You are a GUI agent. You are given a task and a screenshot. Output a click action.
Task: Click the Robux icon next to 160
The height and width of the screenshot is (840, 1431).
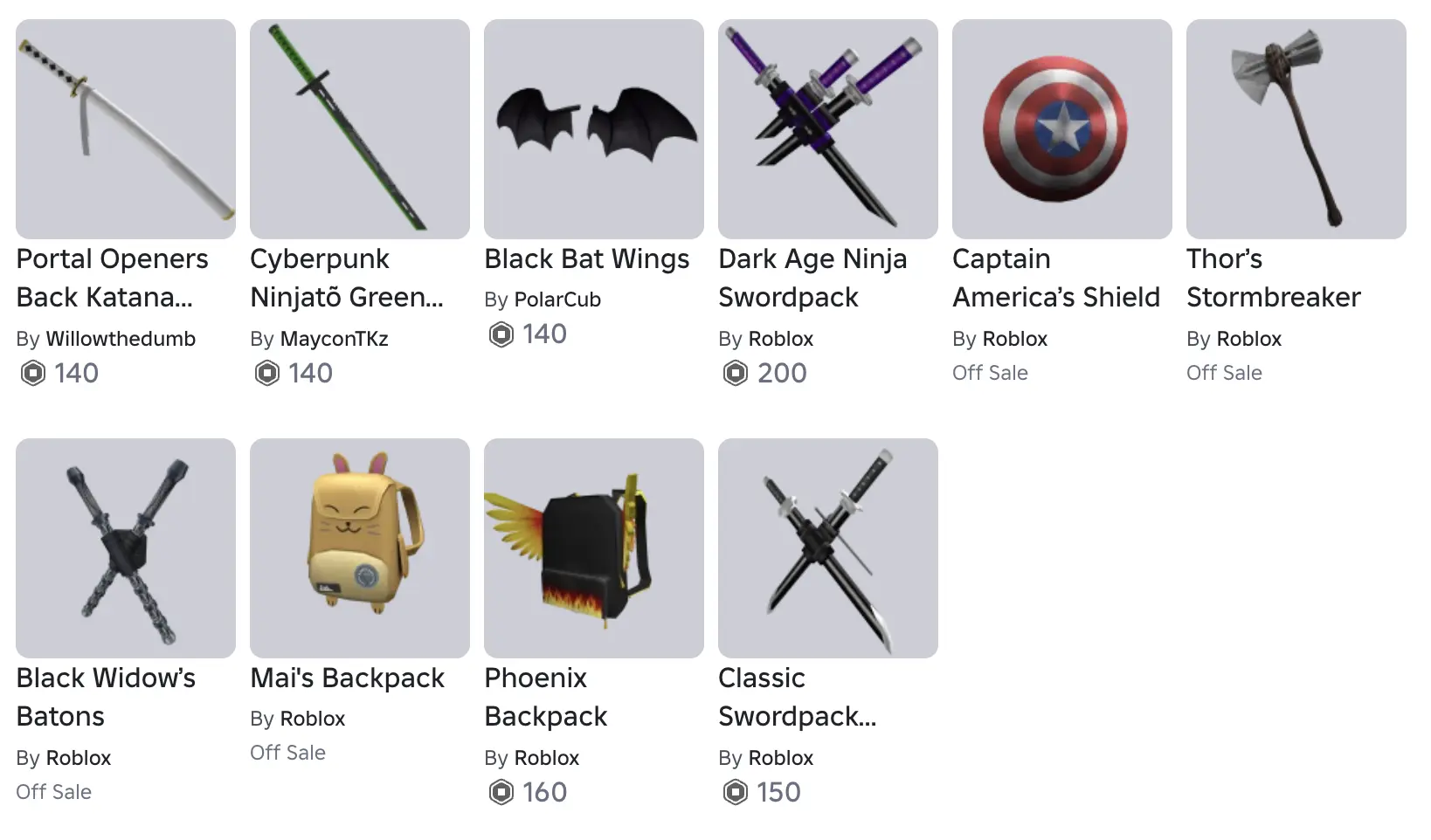pos(501,793)
